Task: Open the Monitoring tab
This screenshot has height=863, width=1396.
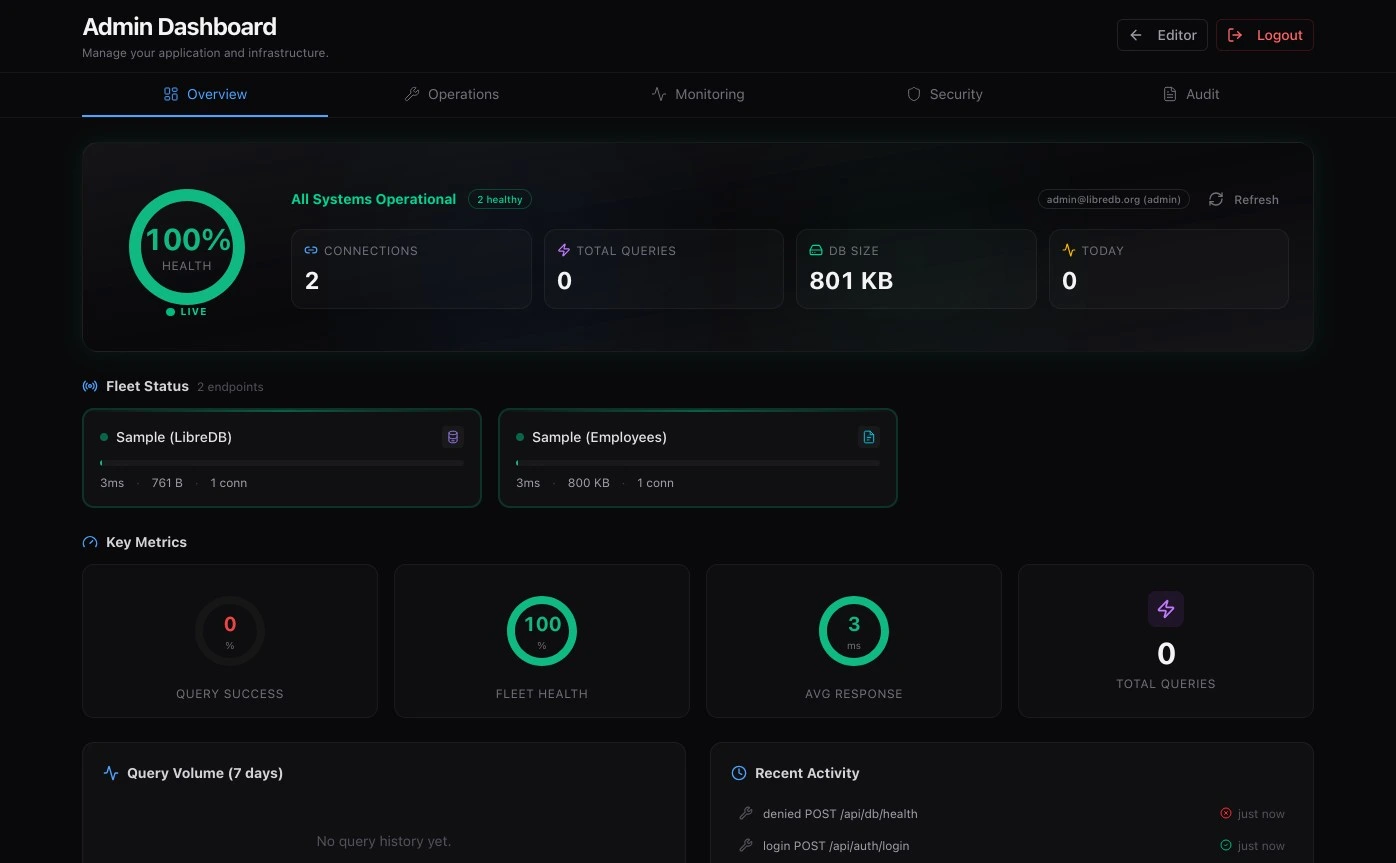Action: (x=698, y=94)
